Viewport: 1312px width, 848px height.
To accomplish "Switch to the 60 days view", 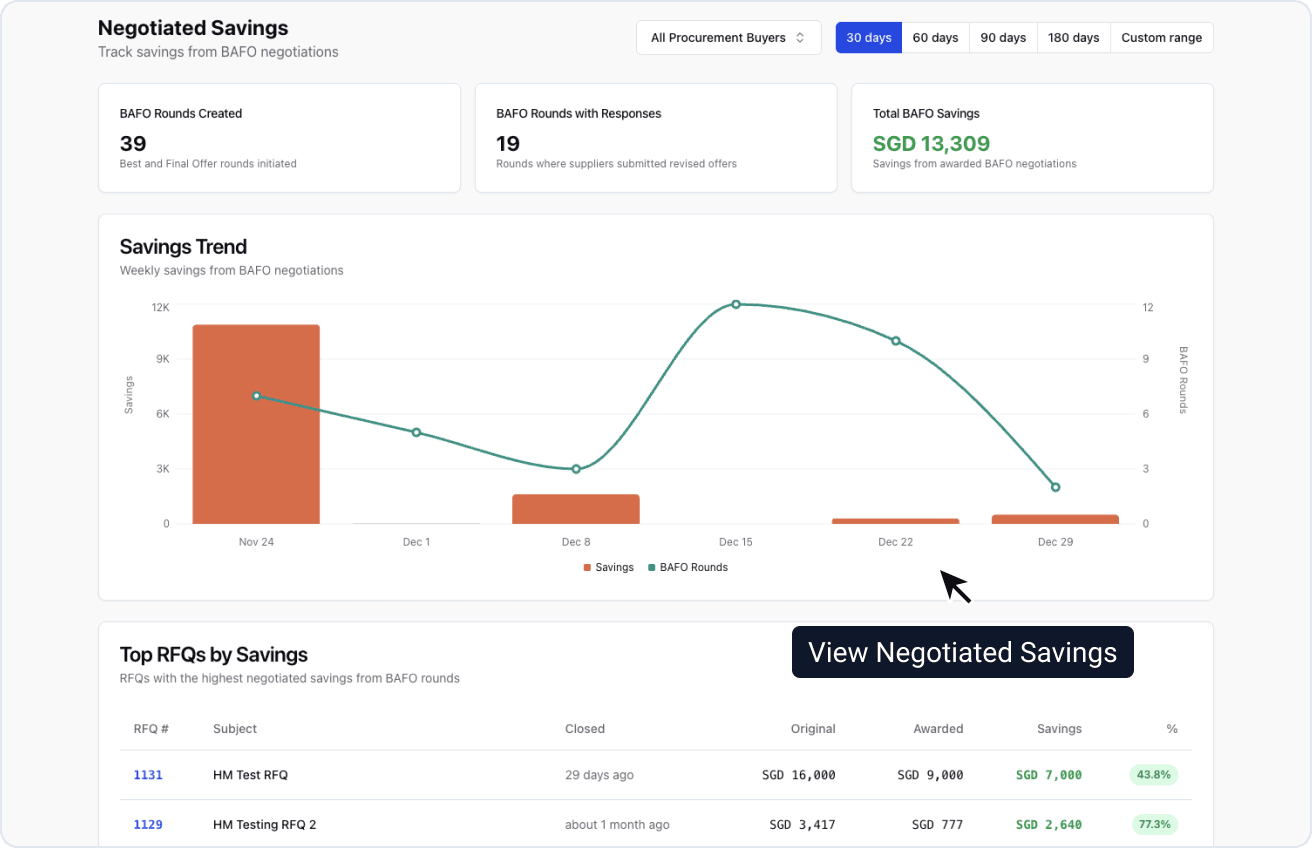I will [935, 37].
